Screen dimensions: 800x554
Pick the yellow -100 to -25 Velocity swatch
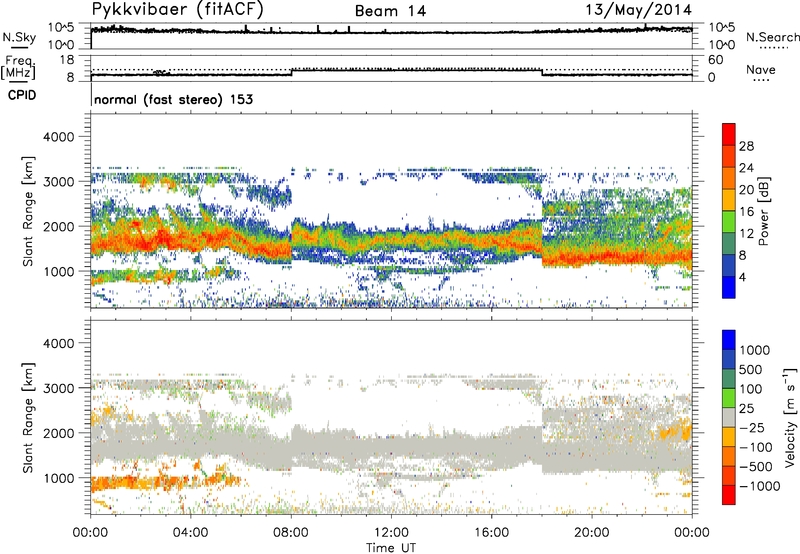click(729, 437)
